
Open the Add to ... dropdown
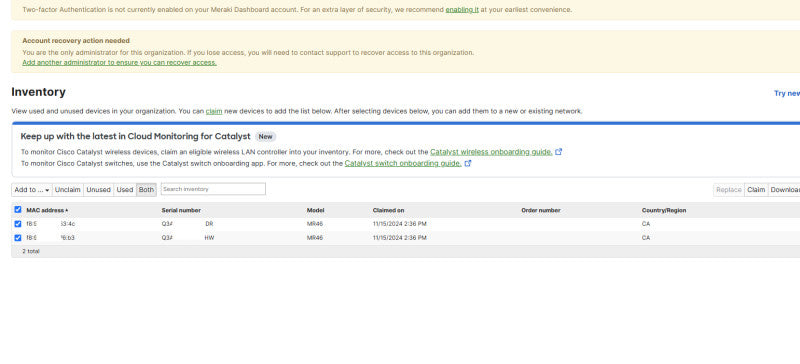[32, 189]
